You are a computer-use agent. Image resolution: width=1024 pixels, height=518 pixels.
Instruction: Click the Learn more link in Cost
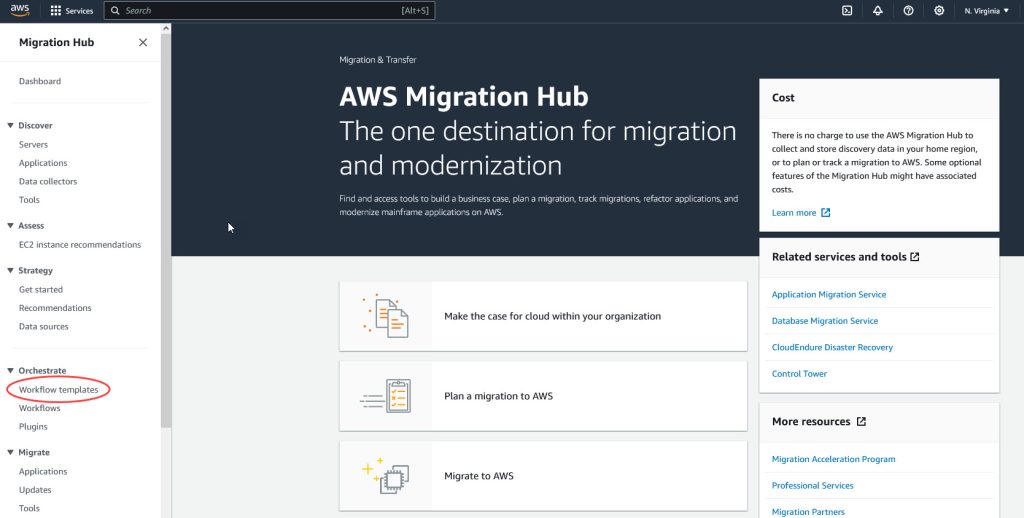[x=793, y=212]
